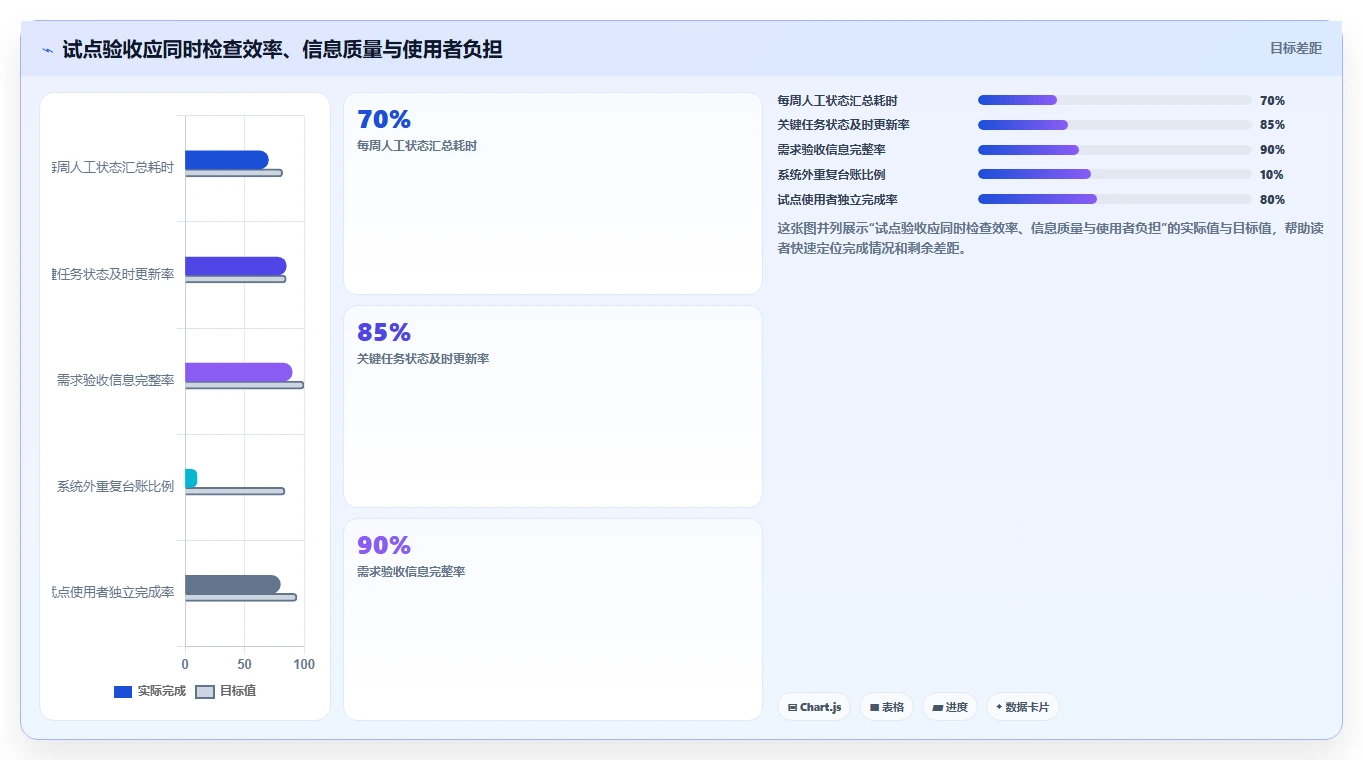Click the lightning icon beside the title
The height and width of the screenshot is (760, 1363).
pyautogui.click(x=47, y=50)
